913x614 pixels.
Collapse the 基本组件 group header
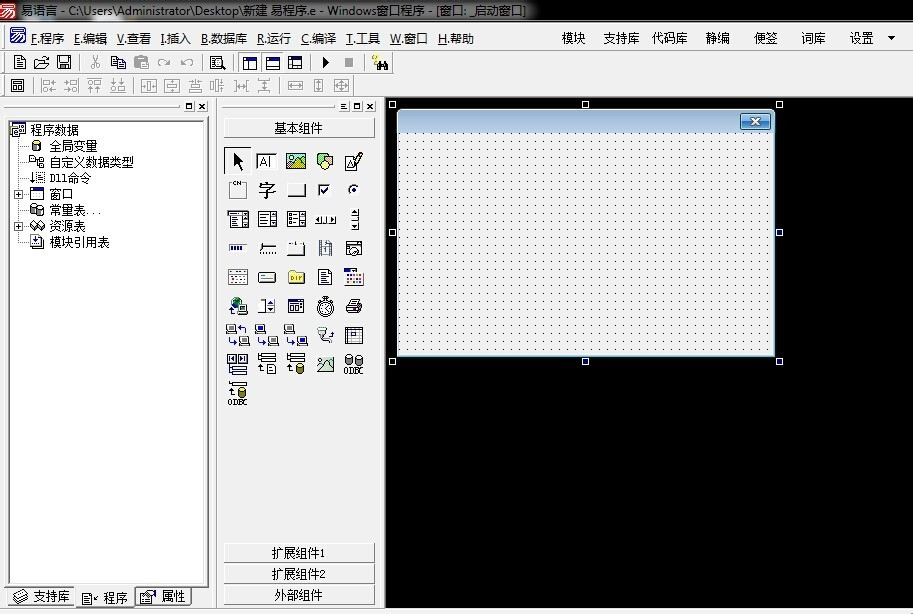click(x=299, y=128)
